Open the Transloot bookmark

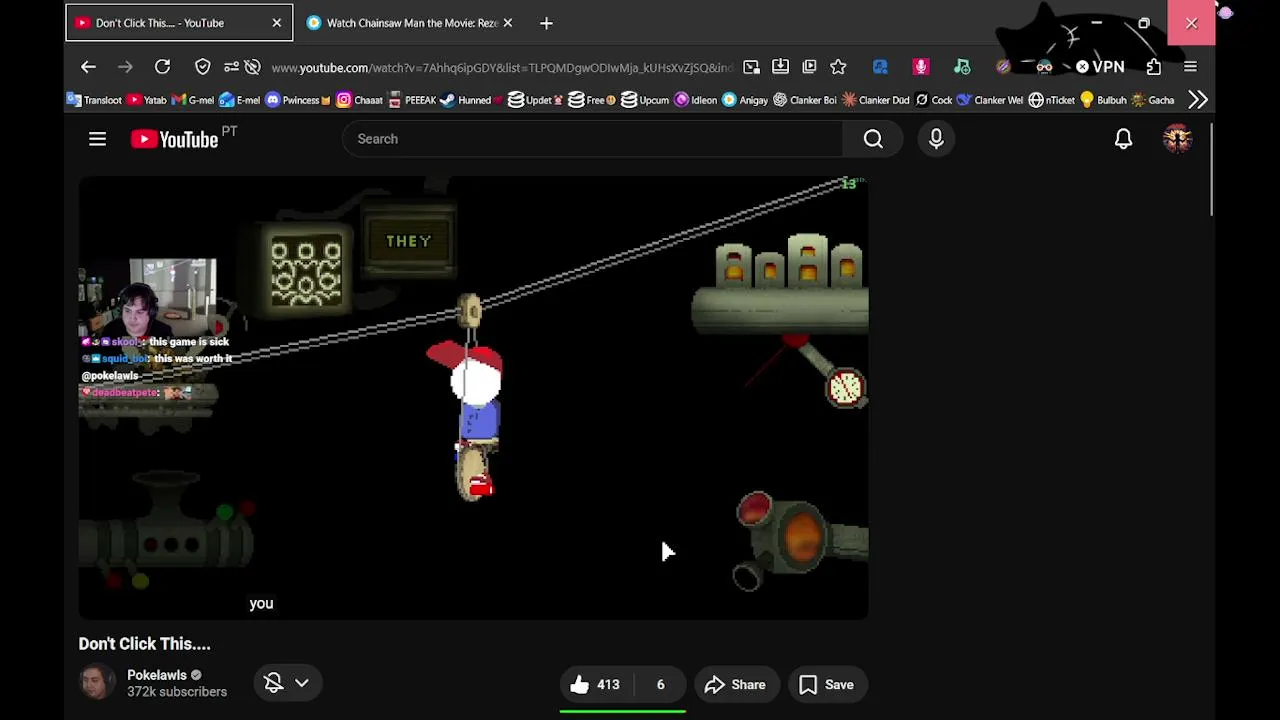pos(94,100)
